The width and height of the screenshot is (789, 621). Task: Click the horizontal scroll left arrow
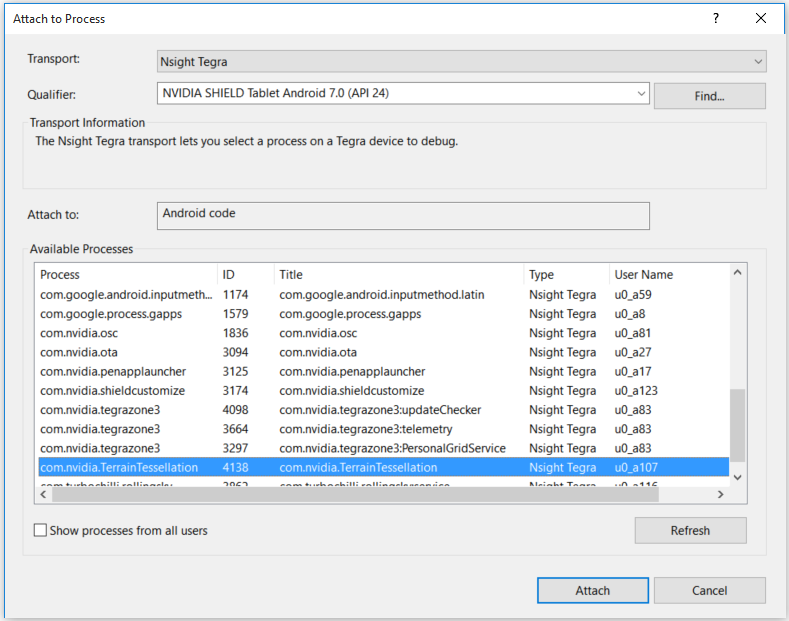click(x=43, y=495)
